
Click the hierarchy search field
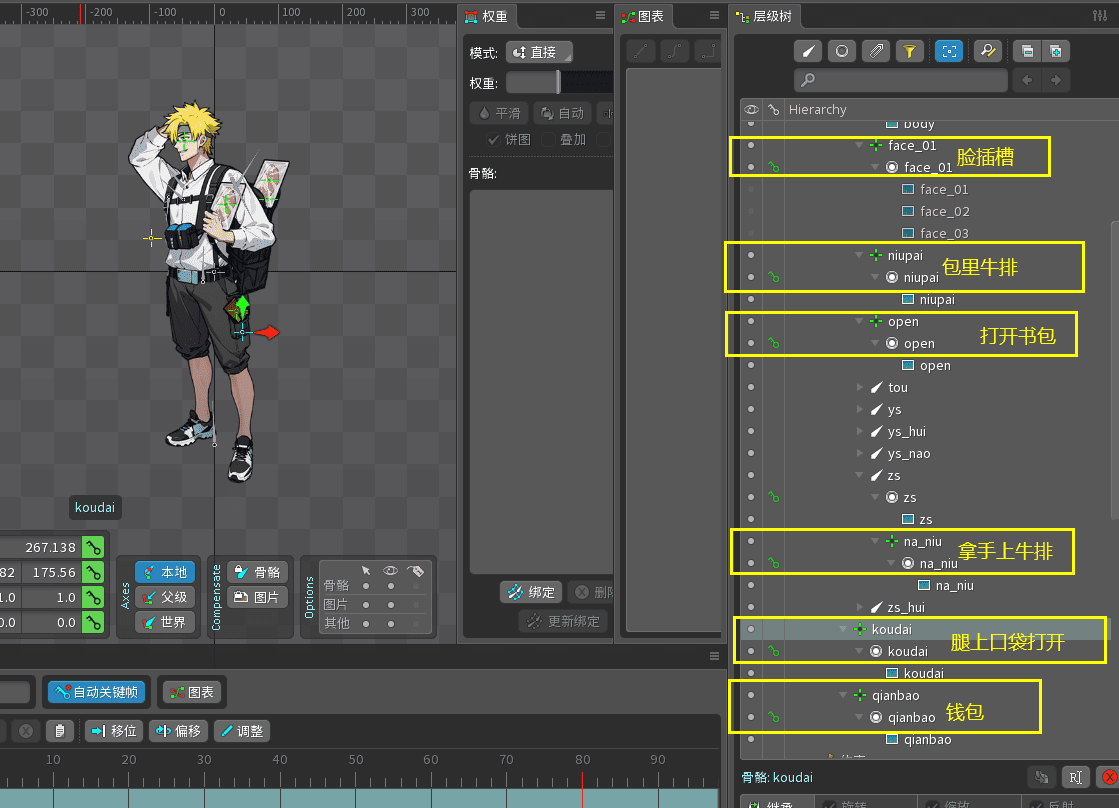(x=900, y=80)
